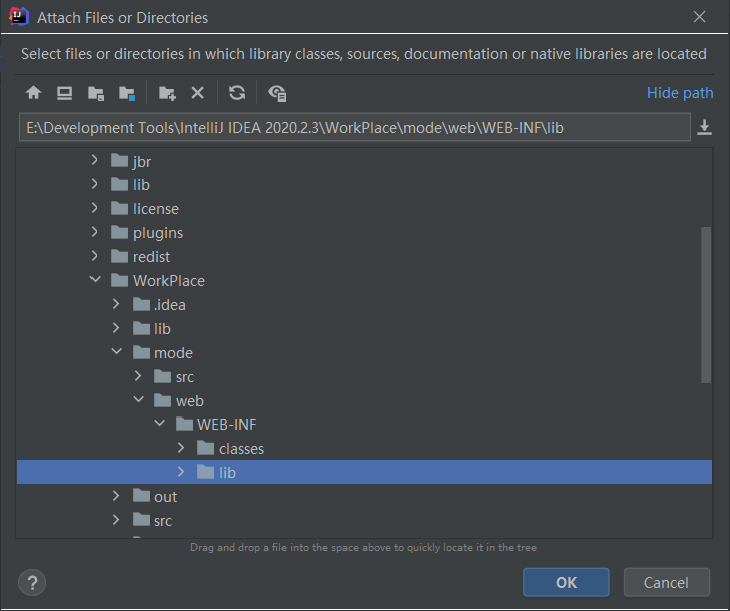The height and width of the screenshot is (611, 730).
Task: Click the Delete (X) toolbar icon
Action: pos(197,93)
